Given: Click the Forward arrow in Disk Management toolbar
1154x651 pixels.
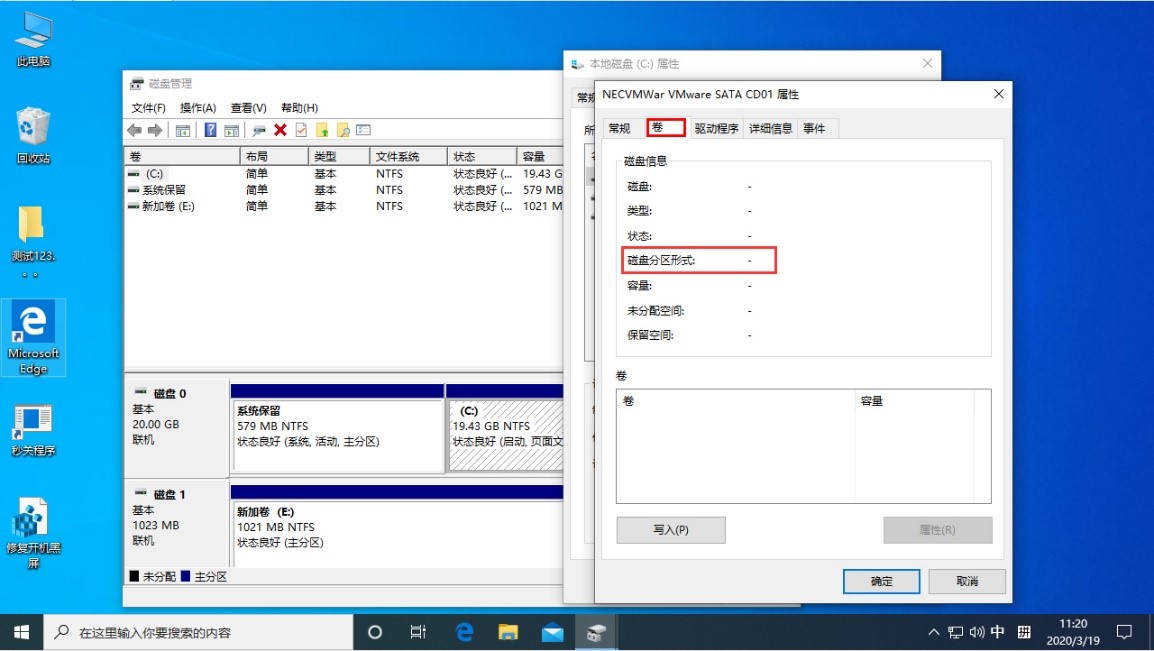Looking at the screenshot, I should (x=155, y=130).
